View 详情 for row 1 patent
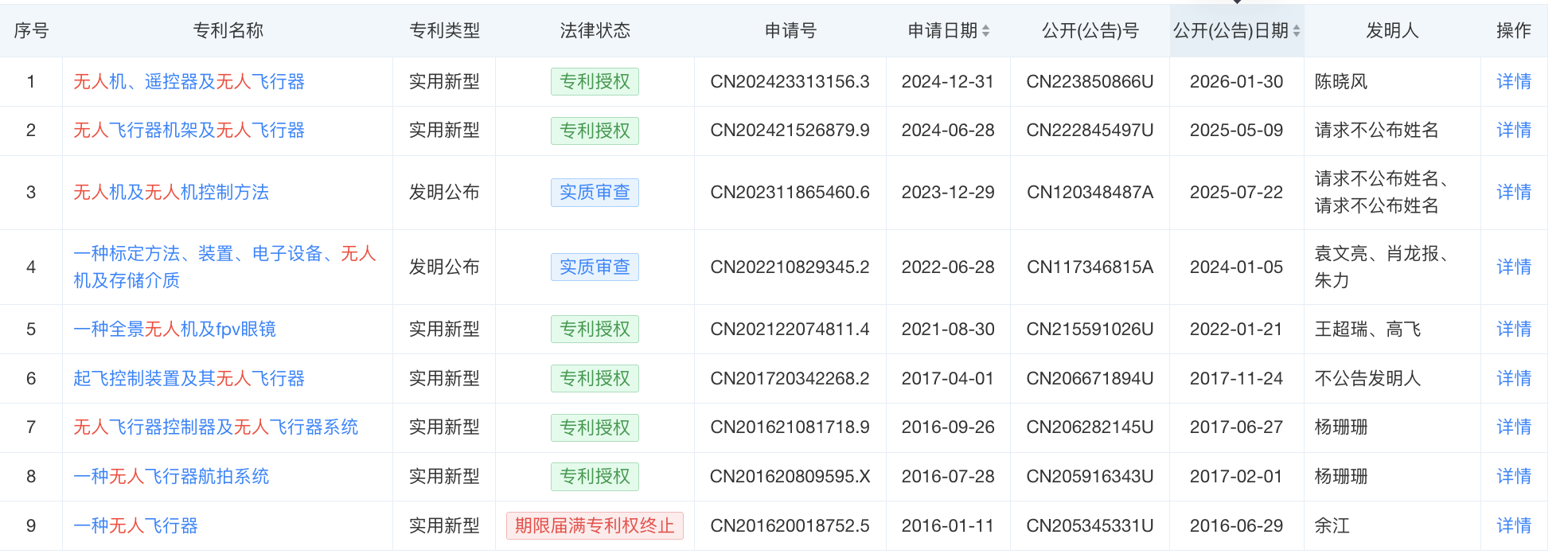Viewport: 1568px width, 554px height. [x=1513, y=81]
